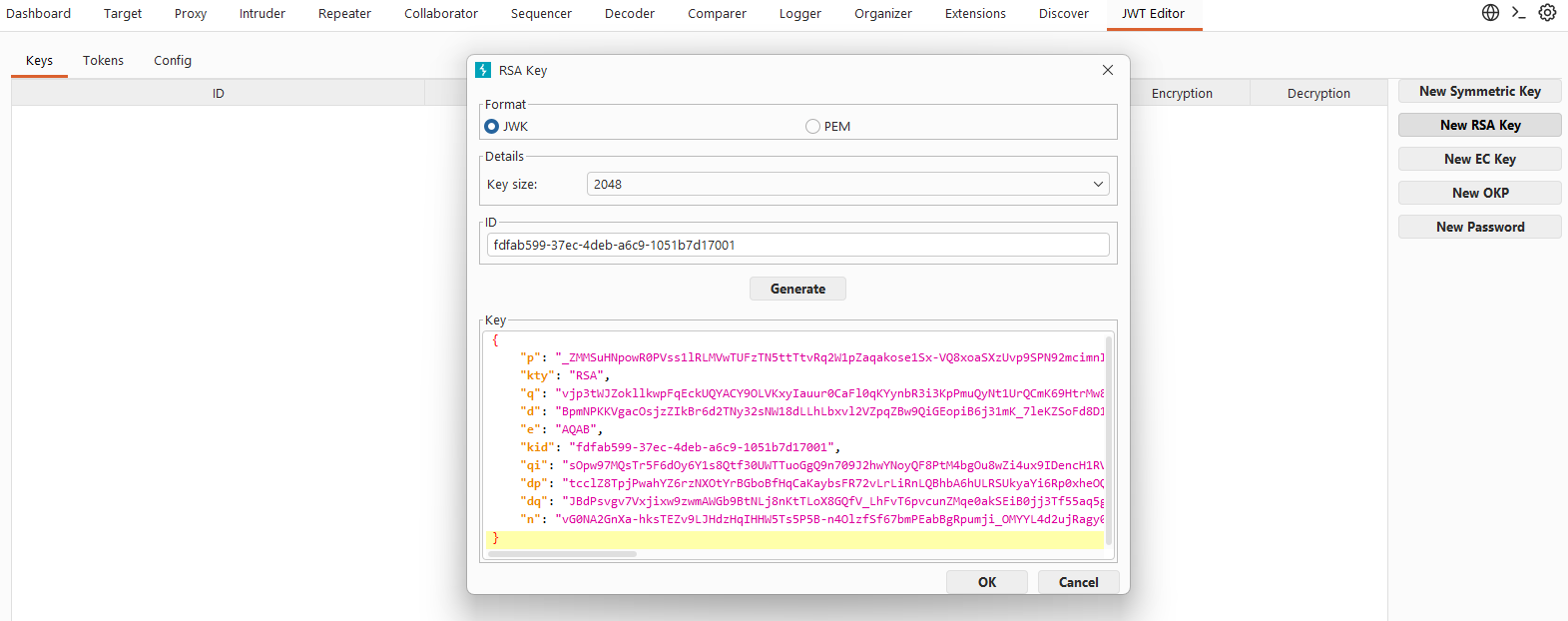The width and height of the screenshot is (1568, 621).
Task: Click the "dp" value line in key JSON
Action: [x=811, y=483]
